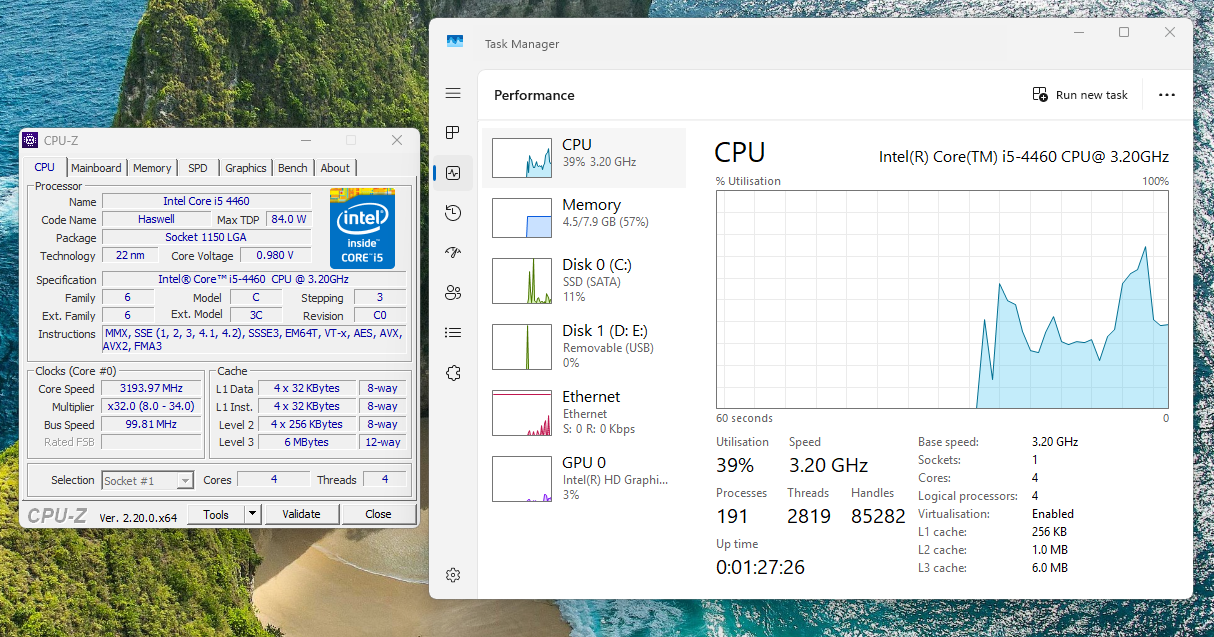Image resolution: width=1214 pixels, height=637 pixels.
Task: Select the Memory performance entry
Action: click(584, 218)
